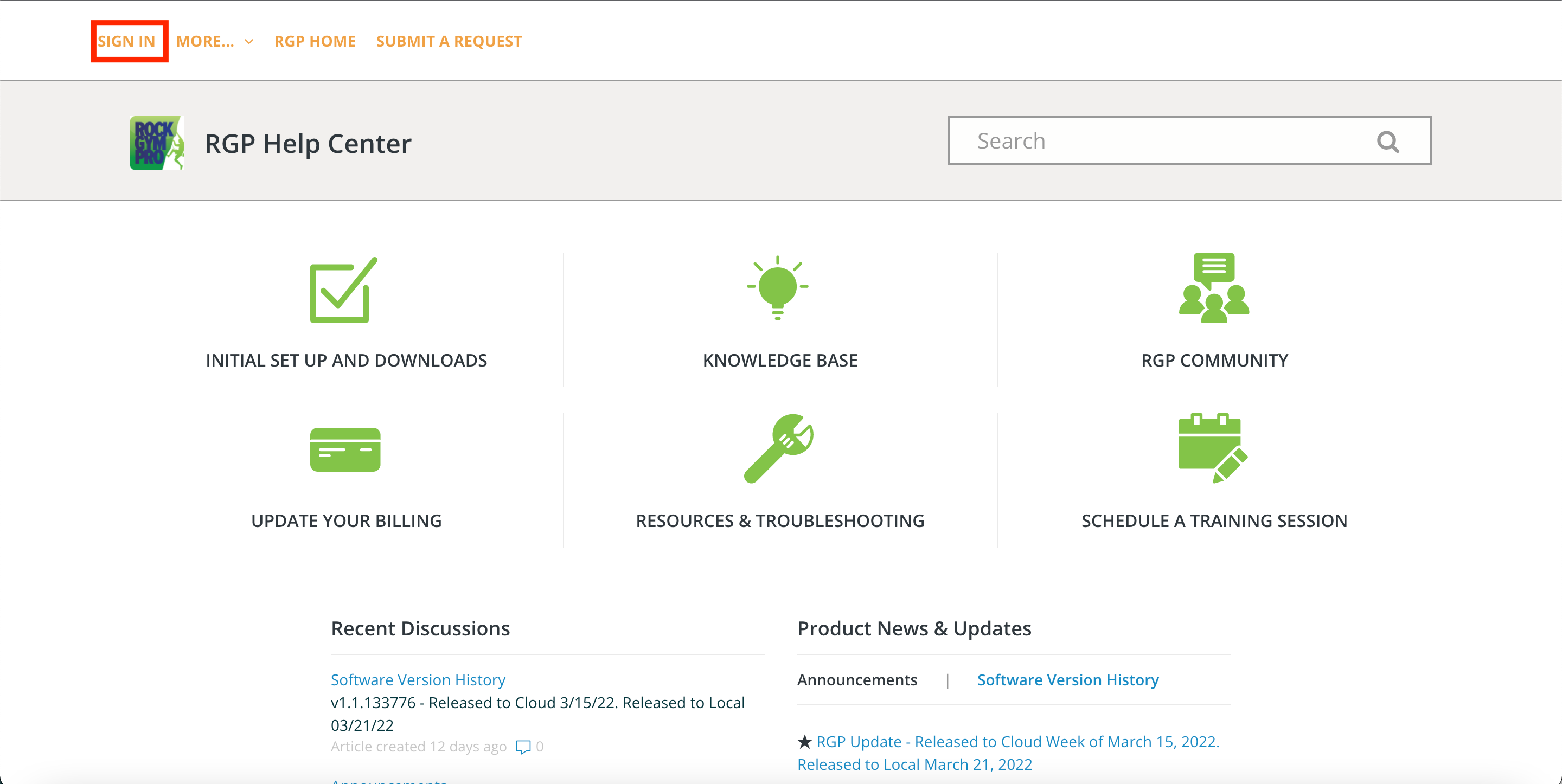Expand the More... dropdown menu
Screen dimensions: 1562x784
coord(215,41)
